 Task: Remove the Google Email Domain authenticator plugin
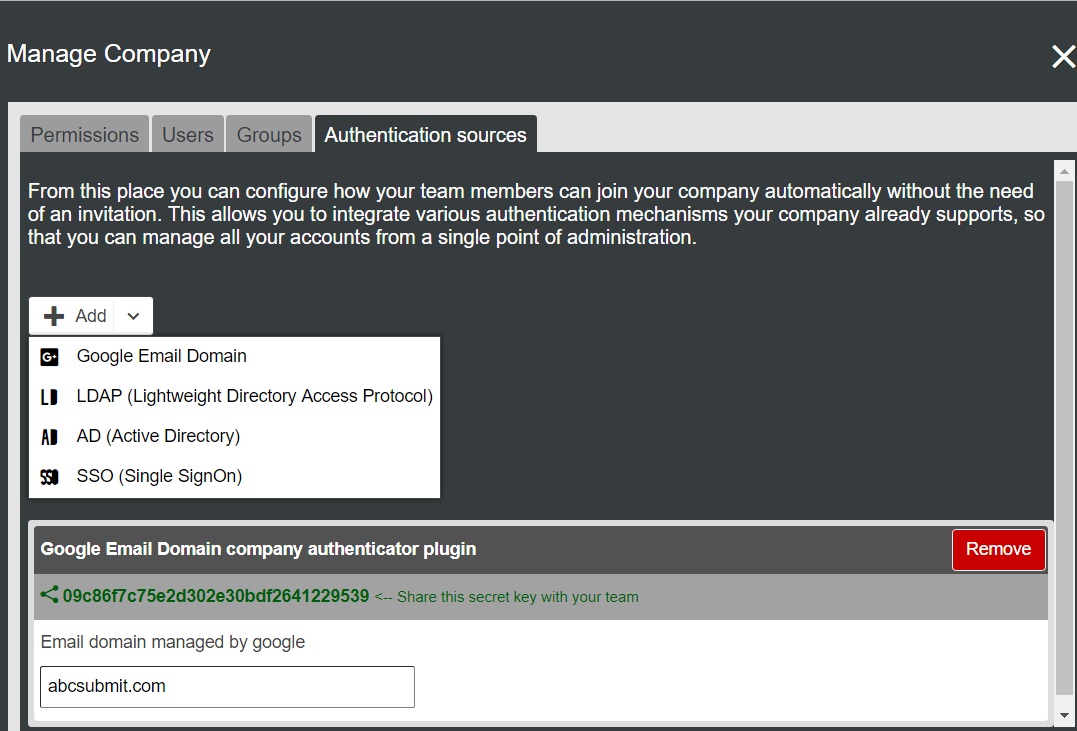click(x=998, y=549)
